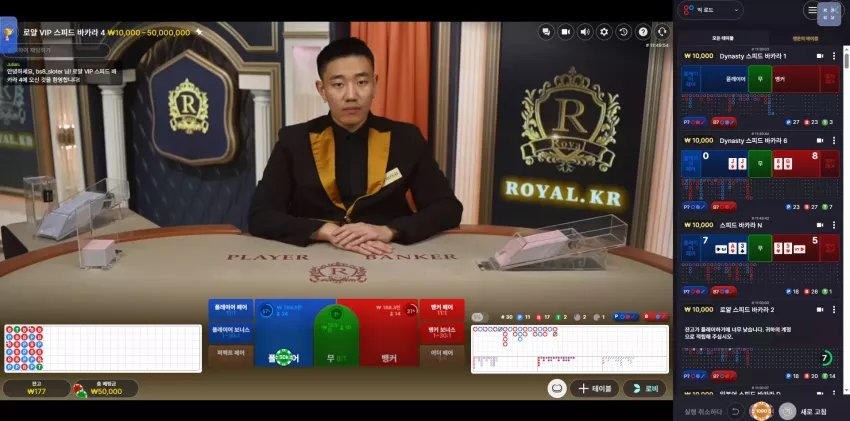Toggle P? prediction for Dynasty 스피드 바카라 1
This screenshot has width=850, height=421.
[694, 122]
